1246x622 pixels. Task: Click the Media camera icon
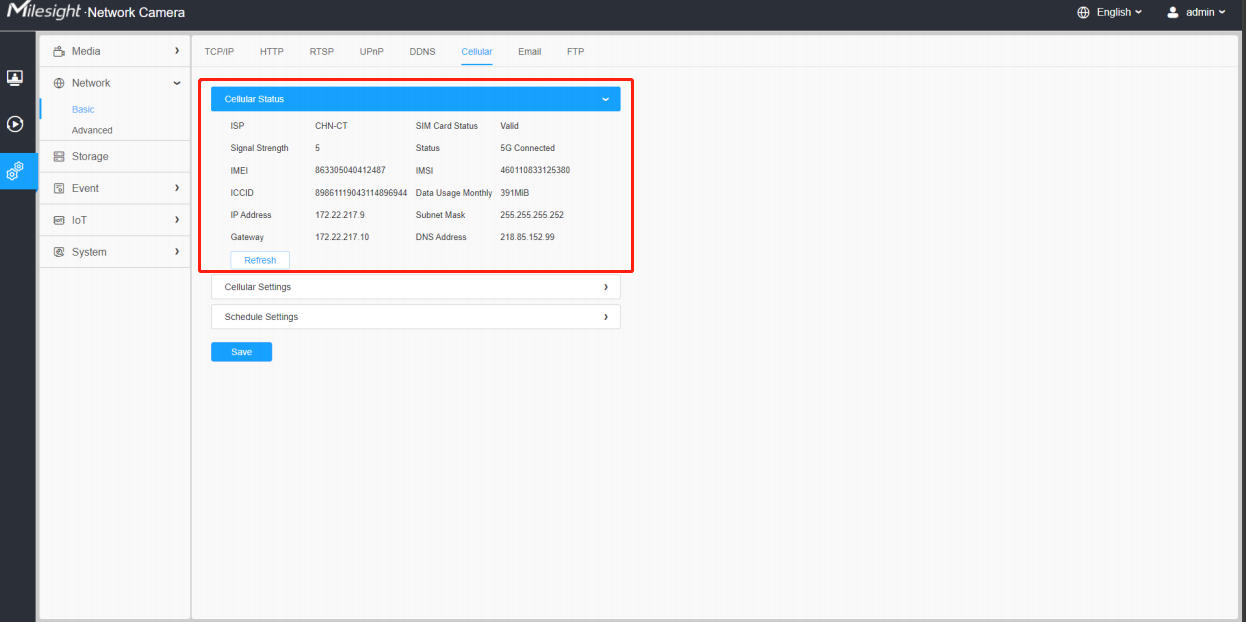59,51
